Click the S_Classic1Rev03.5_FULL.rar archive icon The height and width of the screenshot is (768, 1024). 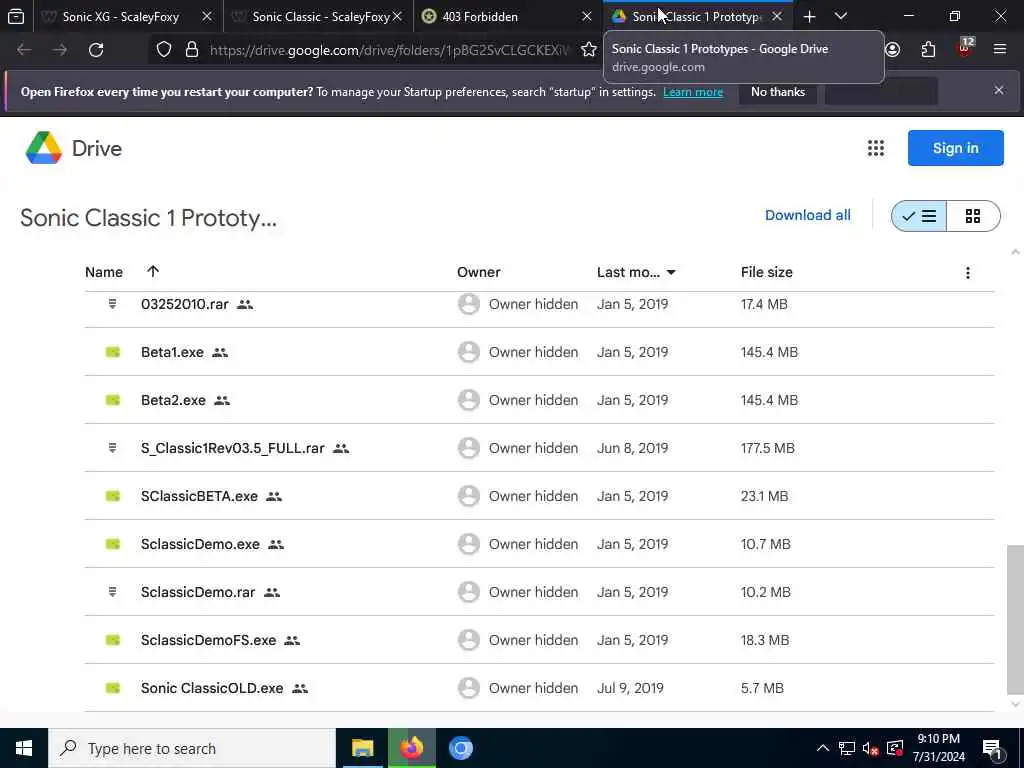[112, 448]
